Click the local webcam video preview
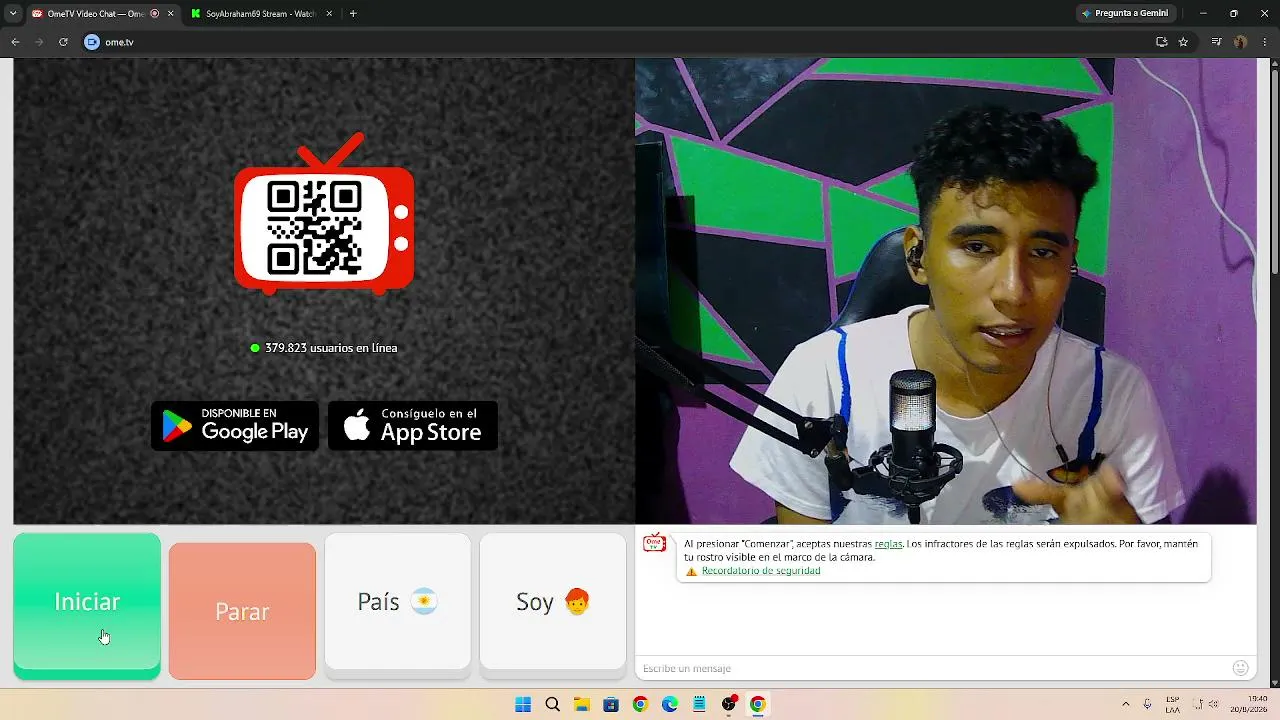 (946, 291)
